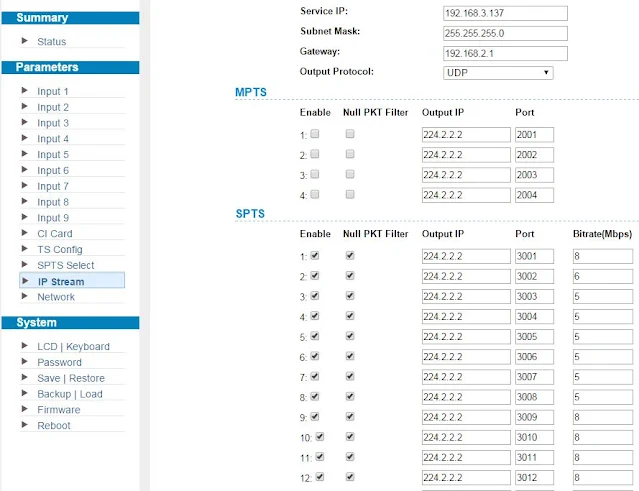
Task: Click the arrow icon beside TS Config
Action: [x=24, y=249]
